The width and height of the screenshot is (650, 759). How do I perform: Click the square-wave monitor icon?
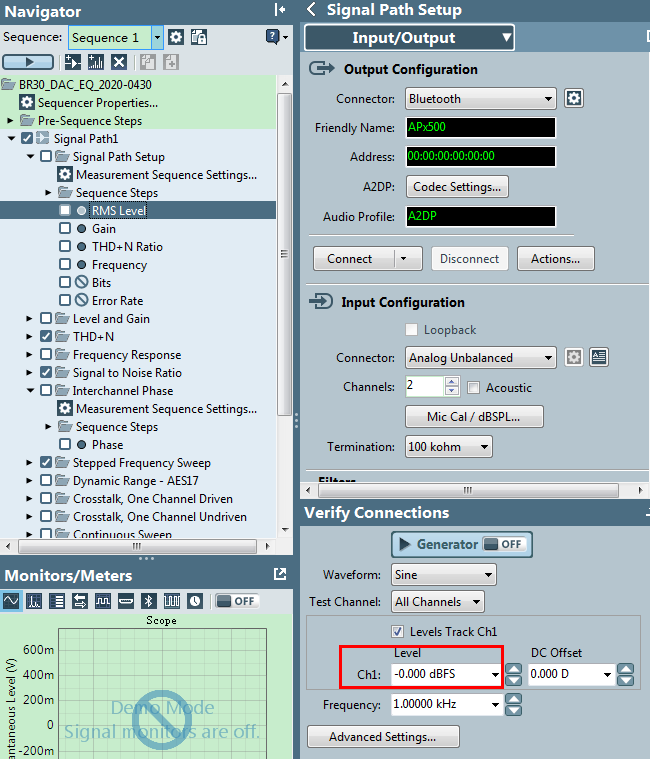pos(103,601)
